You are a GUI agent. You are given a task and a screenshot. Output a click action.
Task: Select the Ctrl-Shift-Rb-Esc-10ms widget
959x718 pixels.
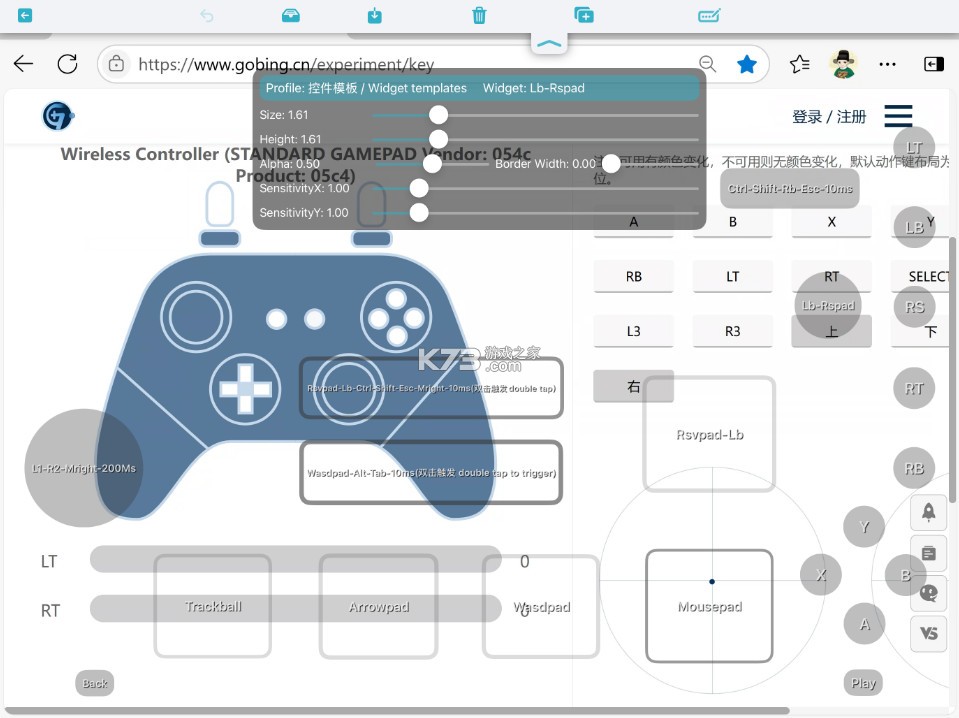790,188
